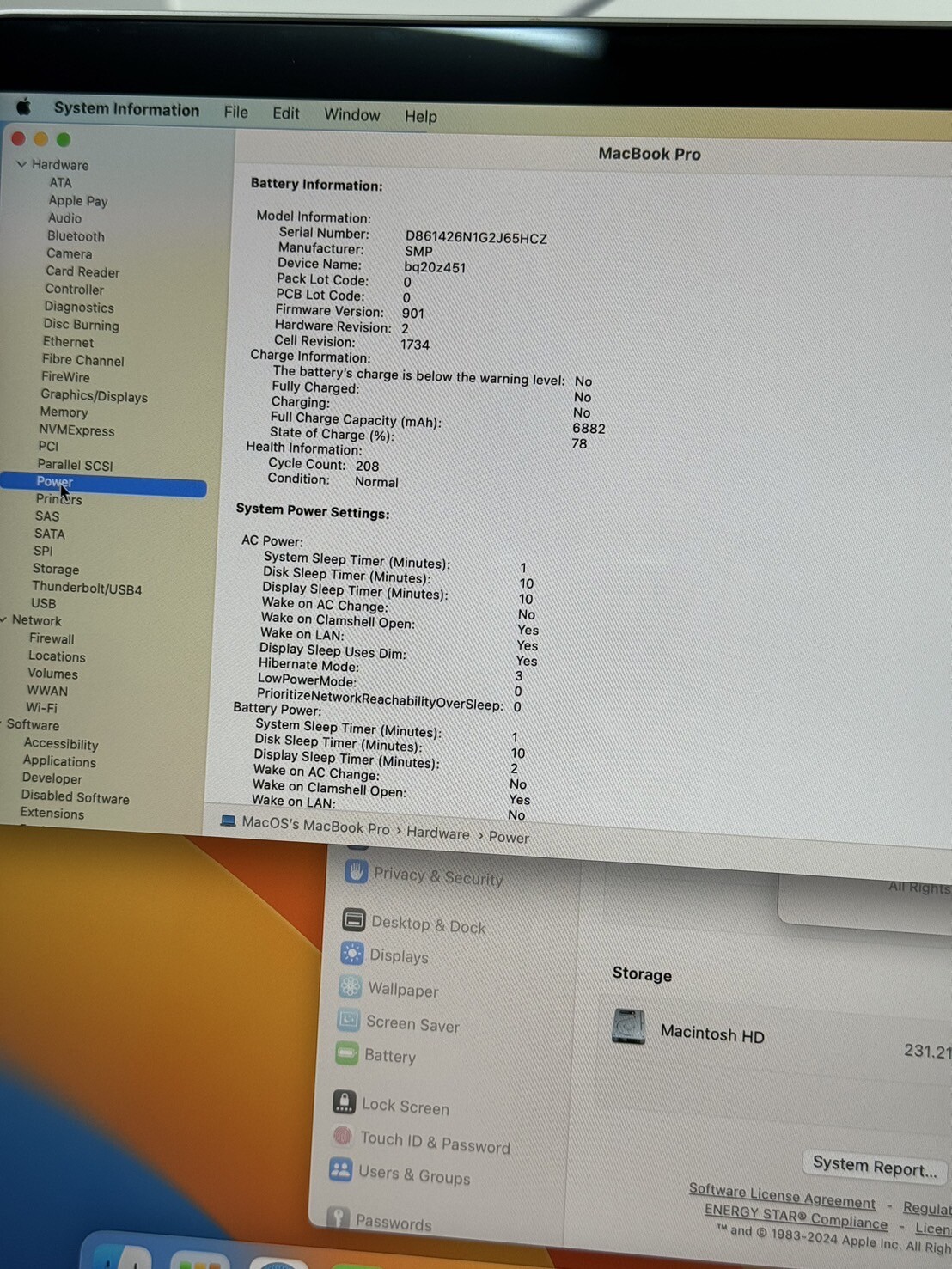Screen dimensions: 952x1269
Task: Select Diagnostics in the sidebar
Action: coord(79,307)
